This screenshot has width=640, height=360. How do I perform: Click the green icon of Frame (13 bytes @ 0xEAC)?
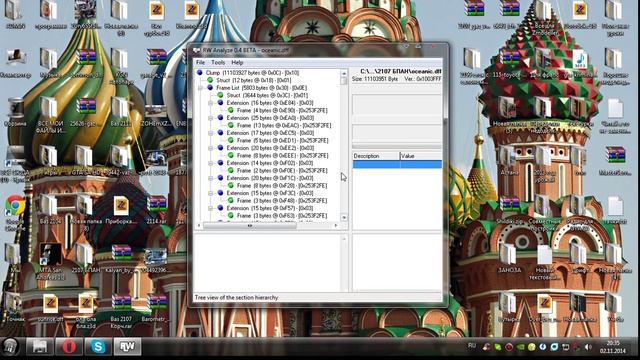point(231,125)
